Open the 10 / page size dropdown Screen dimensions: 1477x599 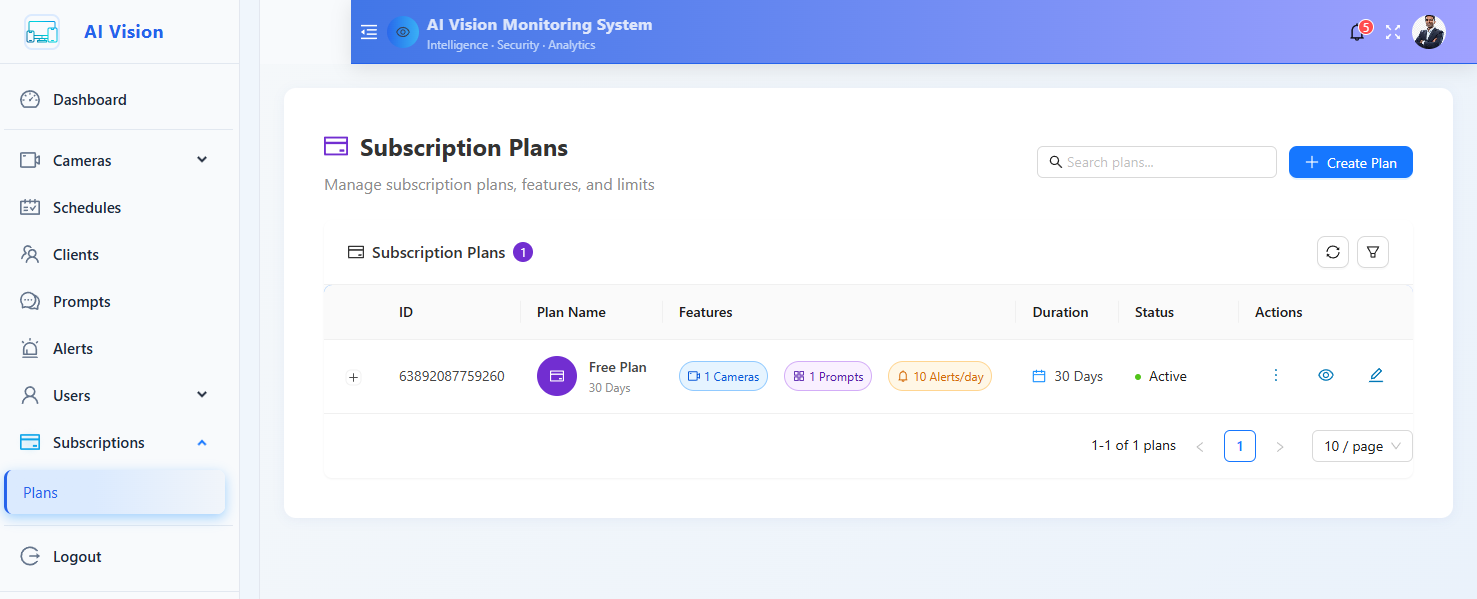tap(1362, 446)
